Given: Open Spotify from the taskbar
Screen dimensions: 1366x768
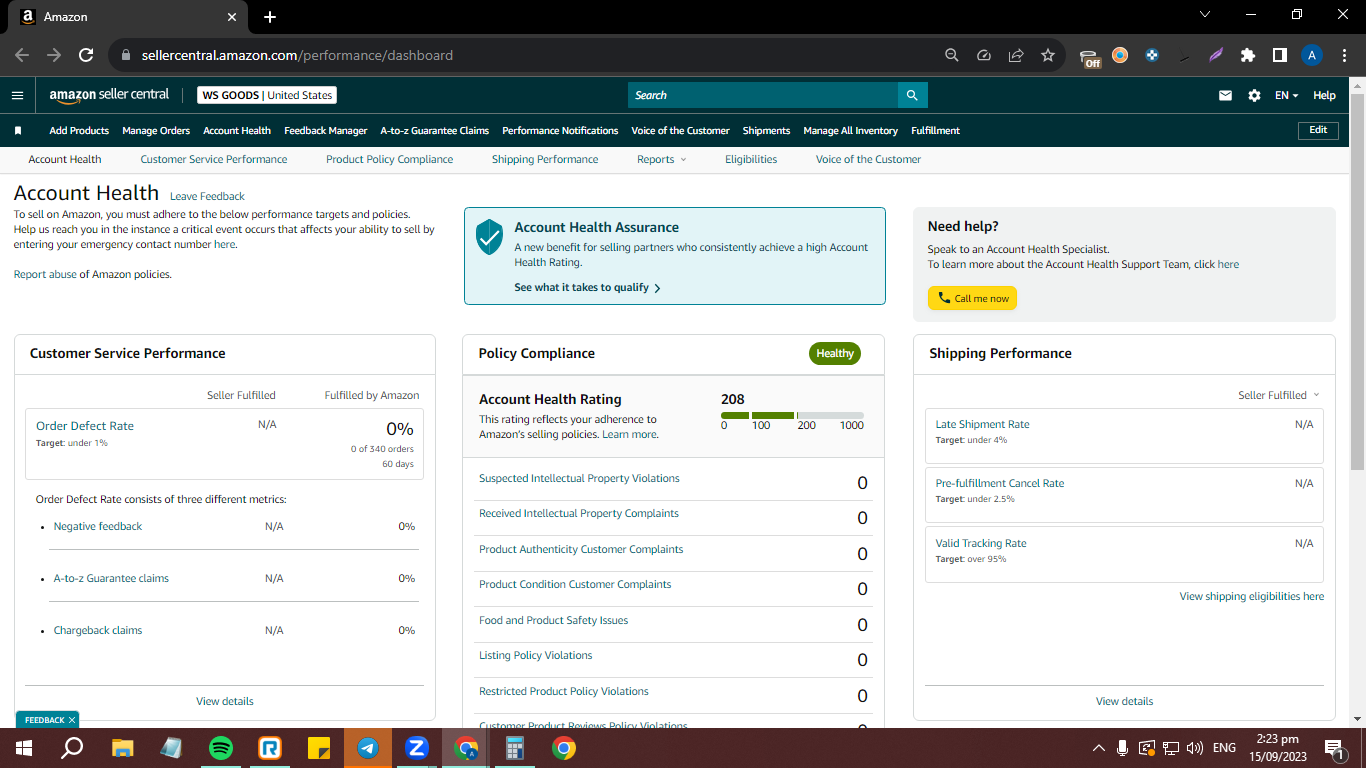Looking at the screenshot, I should 221,748.
